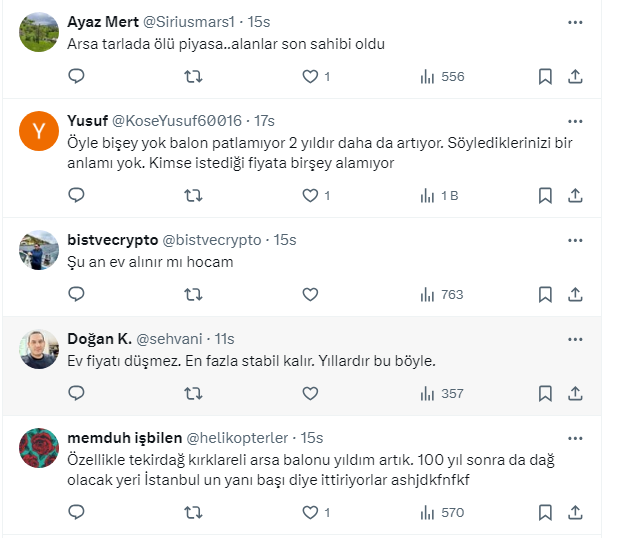
Task: Open @bistvecrypto profile handle link
Action: [x=211, y=240]
